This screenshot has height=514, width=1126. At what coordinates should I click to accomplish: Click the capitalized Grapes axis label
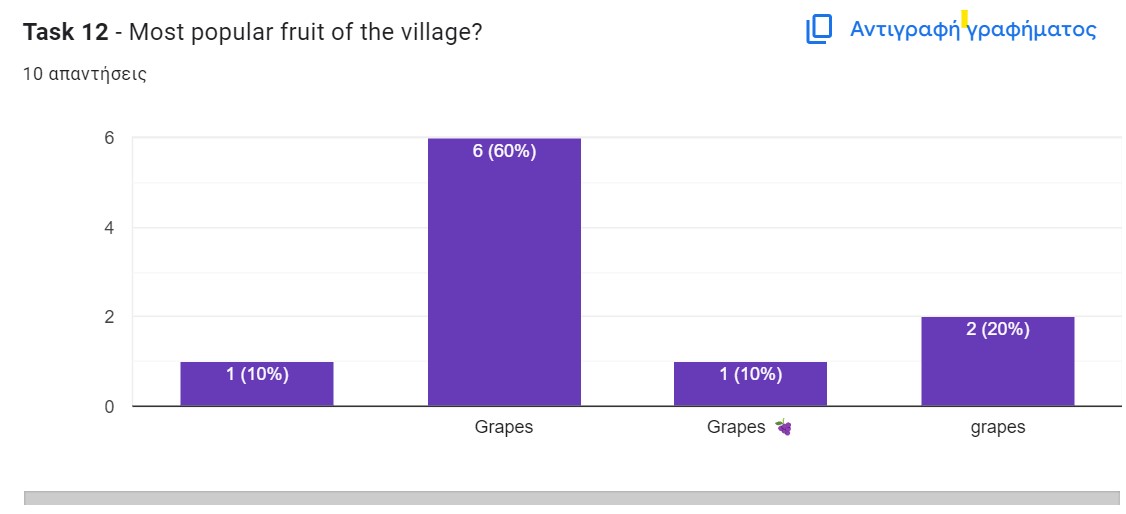(504, 428)
